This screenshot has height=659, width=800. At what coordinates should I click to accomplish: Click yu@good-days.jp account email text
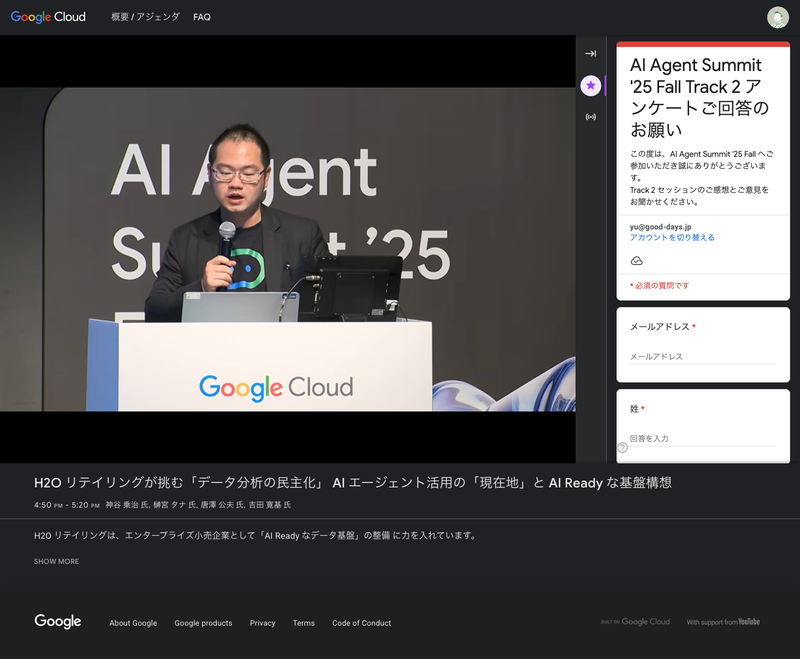[660, 226]
